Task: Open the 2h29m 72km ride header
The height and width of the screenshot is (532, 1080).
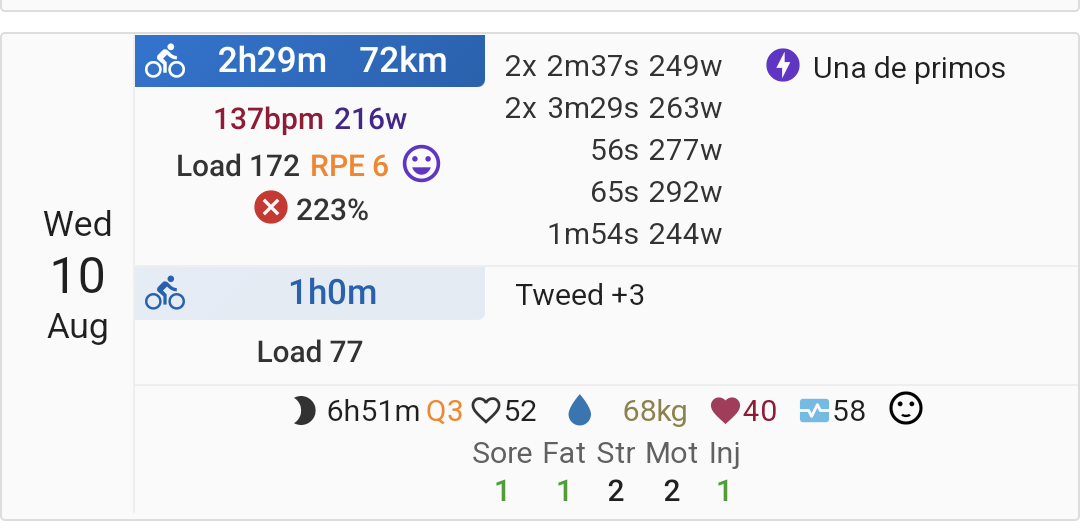Action: [x=310, y=61]
